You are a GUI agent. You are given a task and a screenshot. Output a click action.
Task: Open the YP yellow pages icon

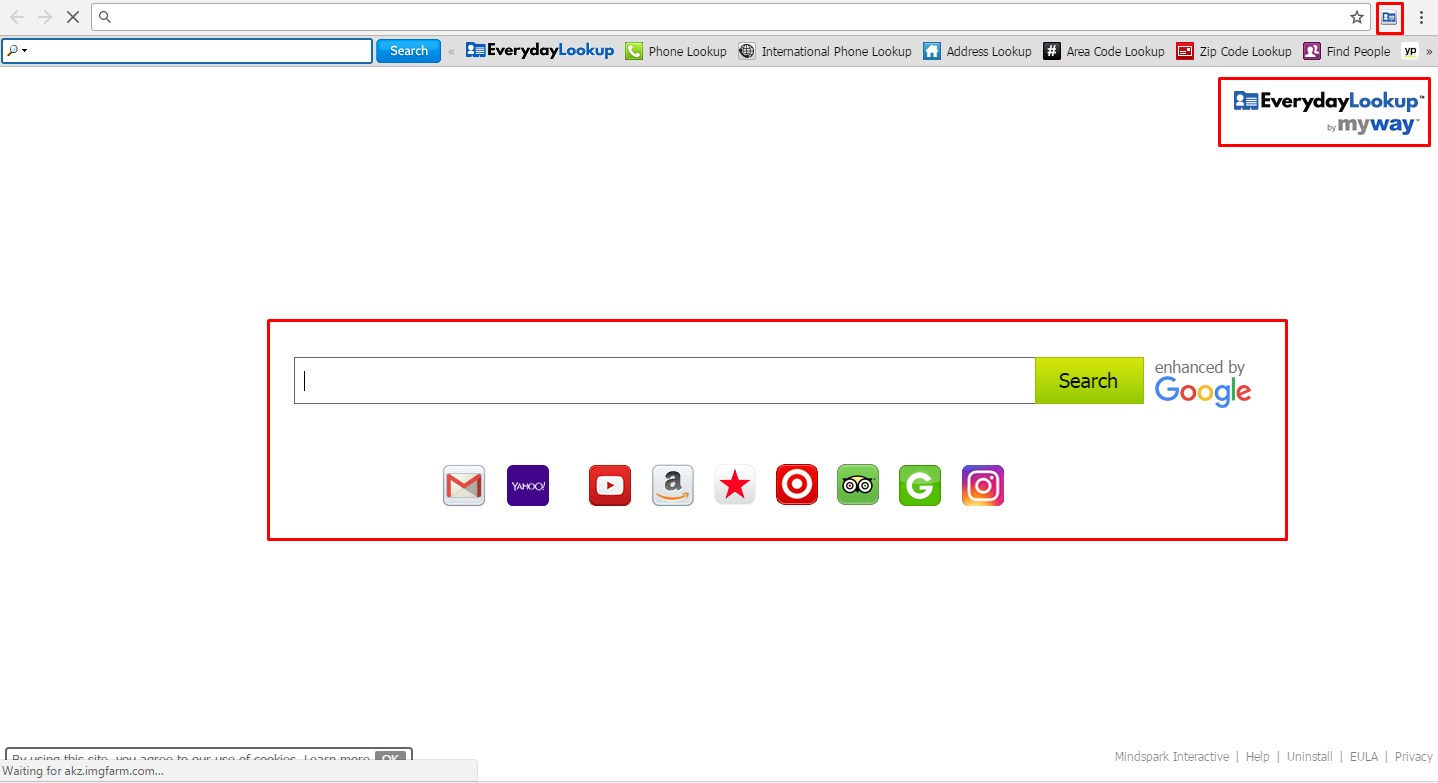pyautogui.click(x=1410, y=51)
